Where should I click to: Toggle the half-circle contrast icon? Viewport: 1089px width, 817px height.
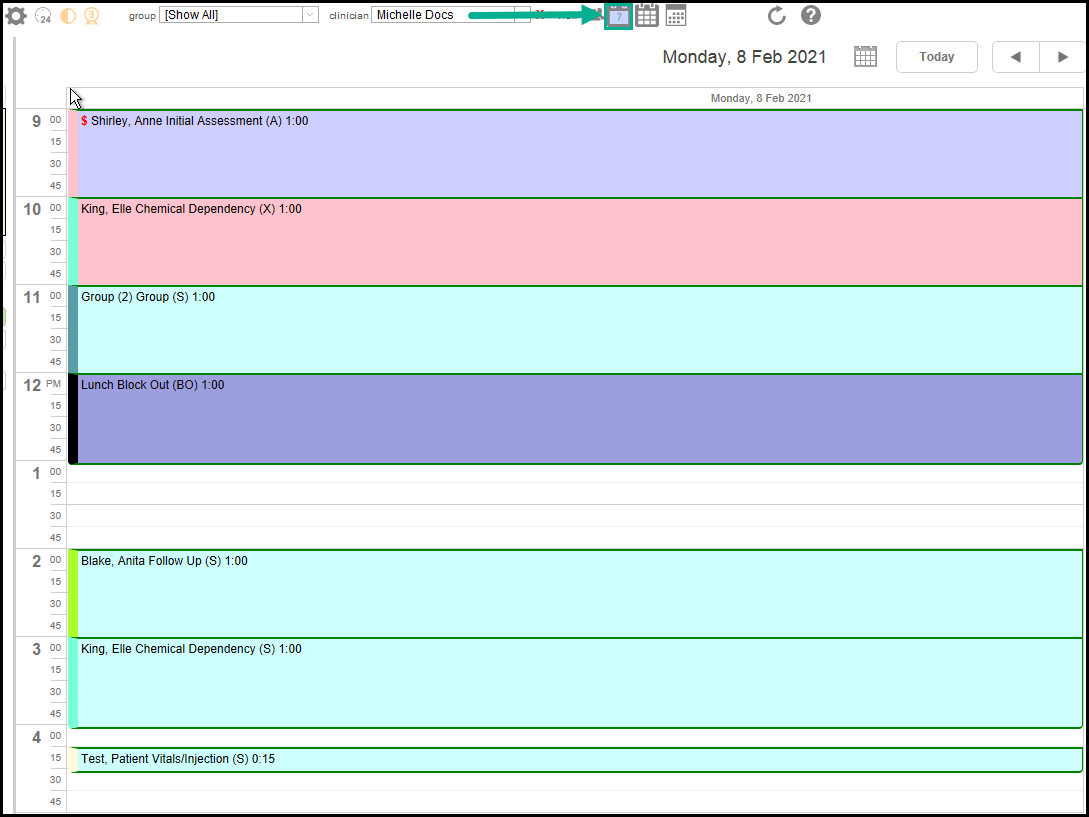click(68, 16)
